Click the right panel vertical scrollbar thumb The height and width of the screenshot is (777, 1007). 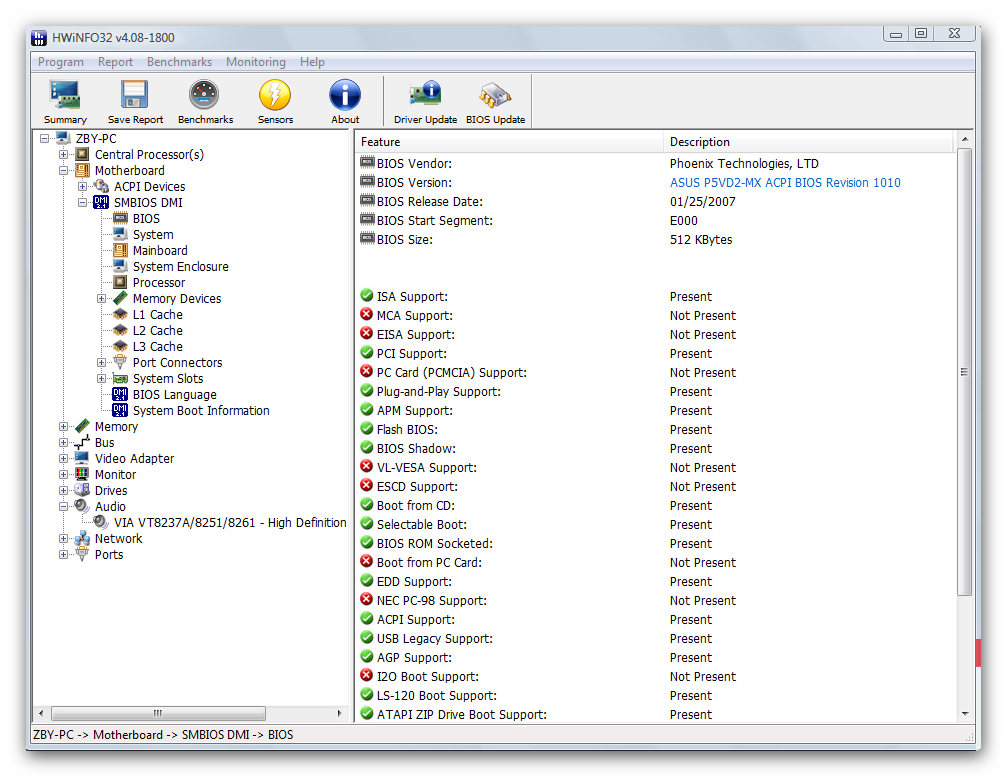(x=964, y=372)
